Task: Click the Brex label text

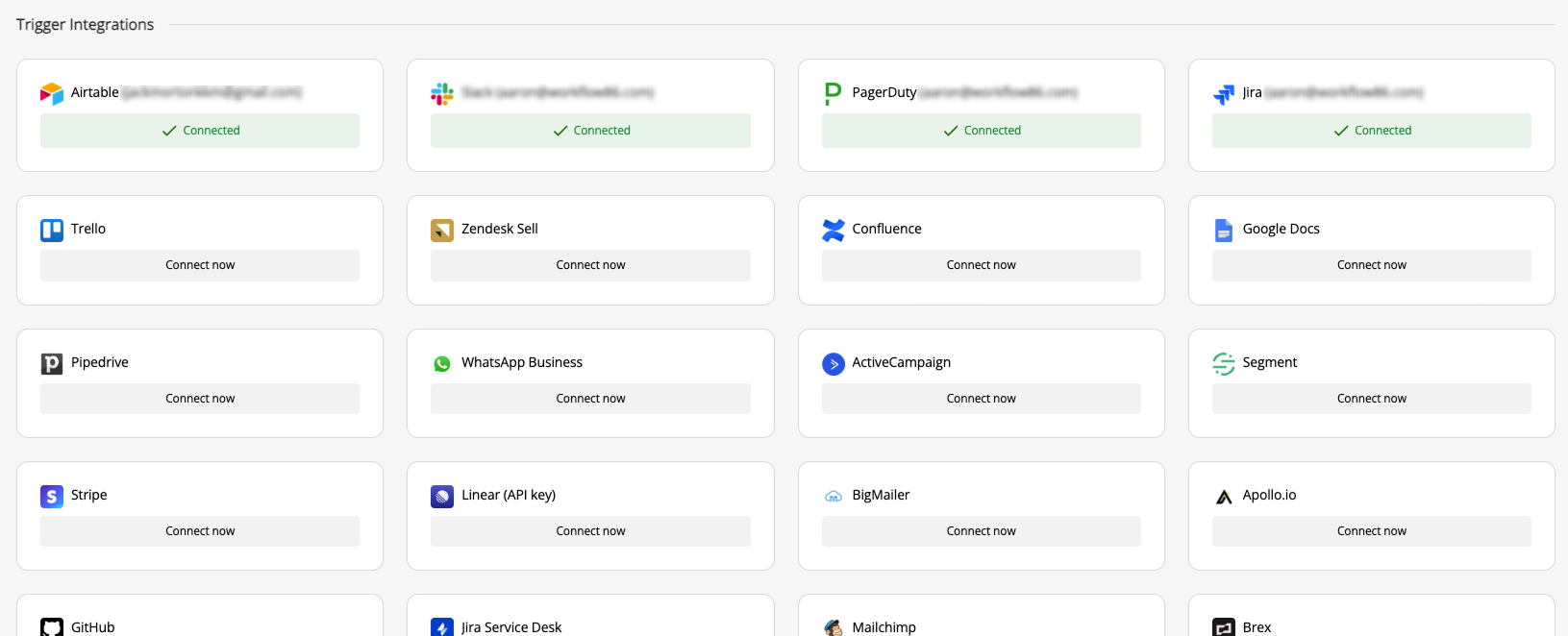Action: [x=1257, y=627]
